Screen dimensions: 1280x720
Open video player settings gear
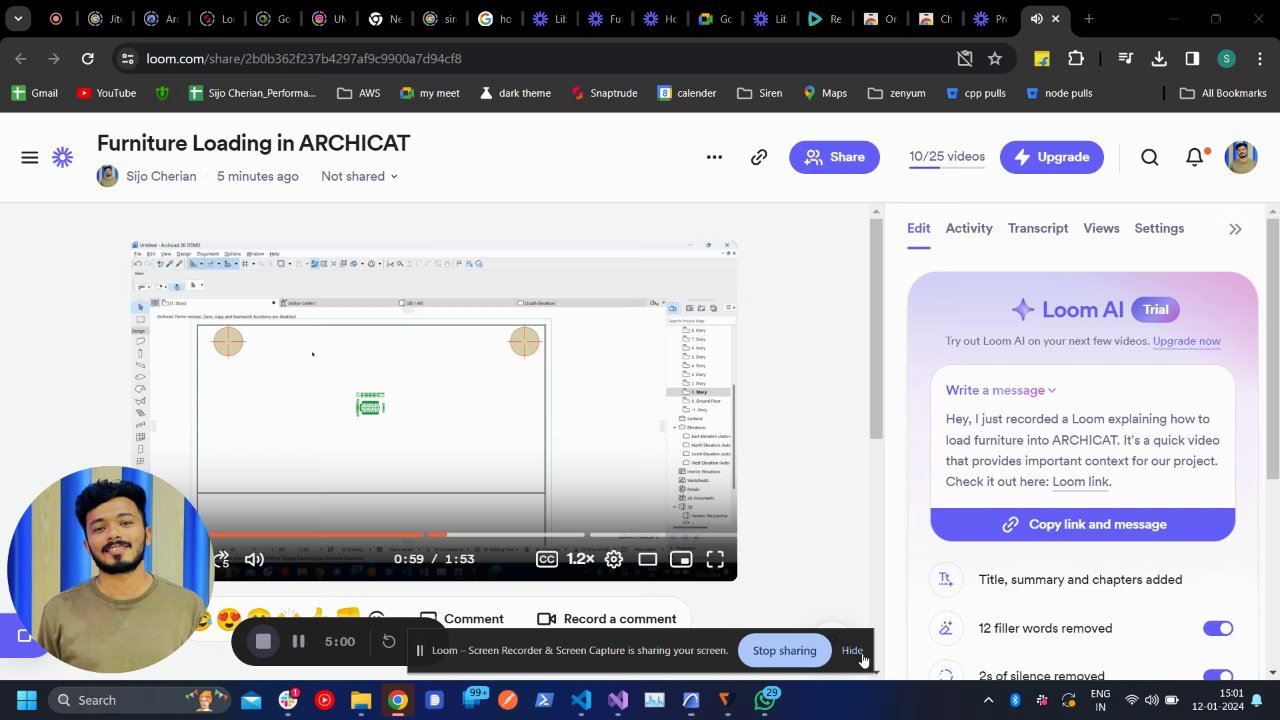click(x=614, y=559)
